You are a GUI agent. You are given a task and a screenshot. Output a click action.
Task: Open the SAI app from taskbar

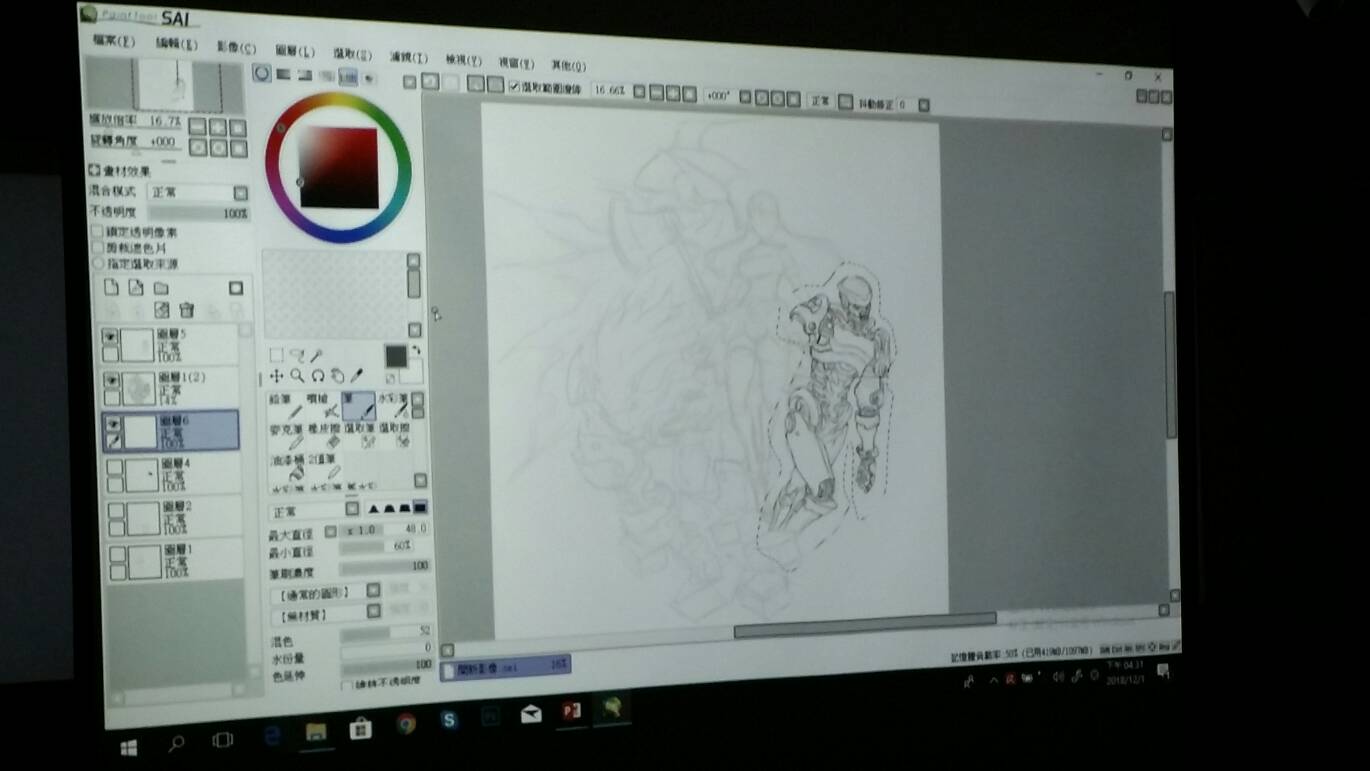tap(611, 709)
